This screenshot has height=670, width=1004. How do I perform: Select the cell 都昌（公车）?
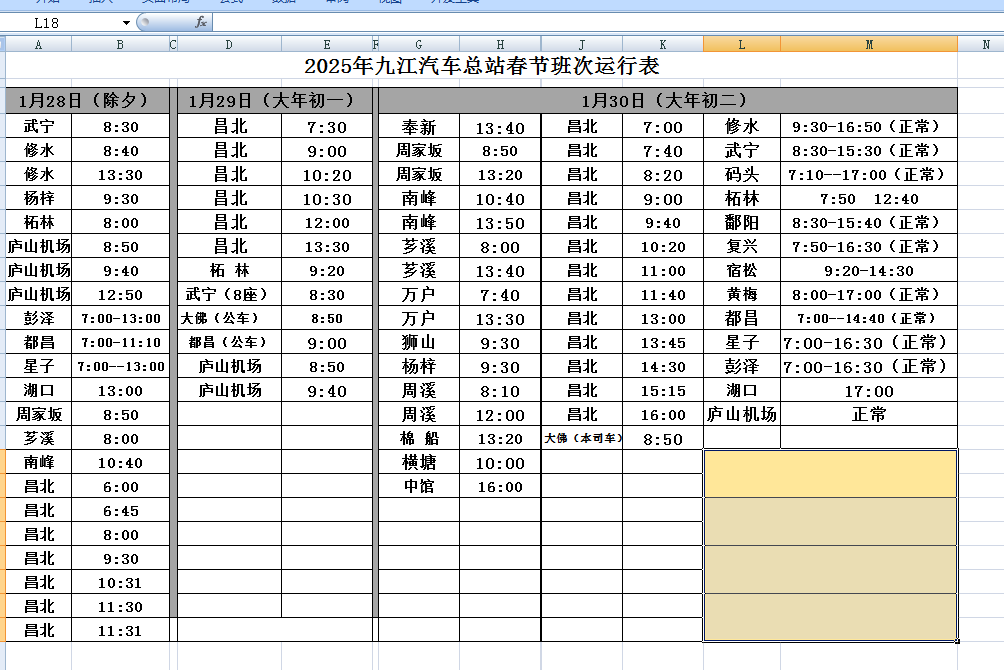pos(229,343)
